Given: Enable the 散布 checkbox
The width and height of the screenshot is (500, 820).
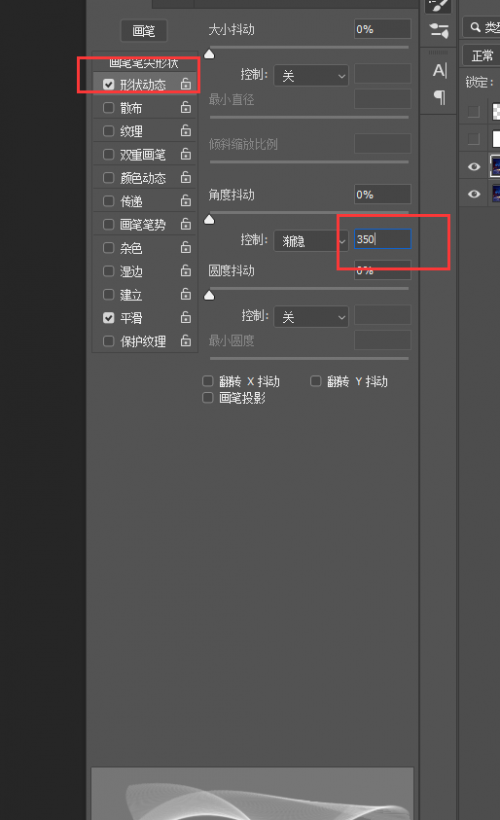Looking at the screenshot, I should (x=109, y=108).
